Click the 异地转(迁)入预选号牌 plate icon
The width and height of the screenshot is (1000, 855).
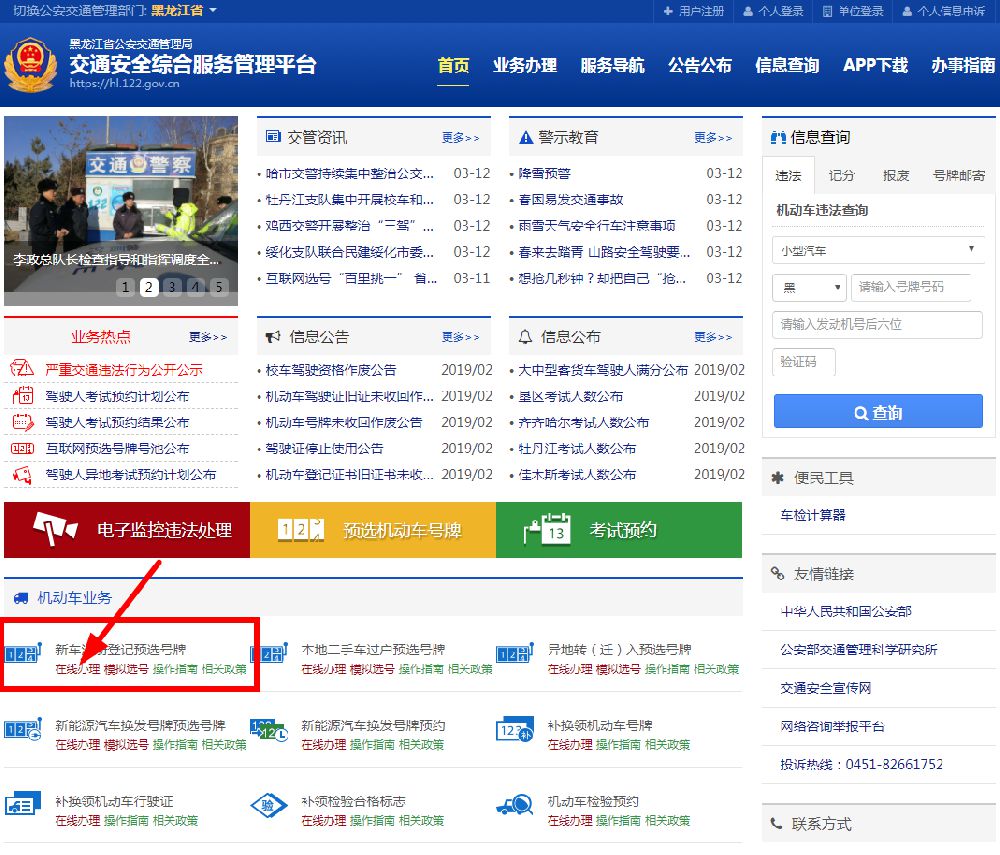click(515, 655)
